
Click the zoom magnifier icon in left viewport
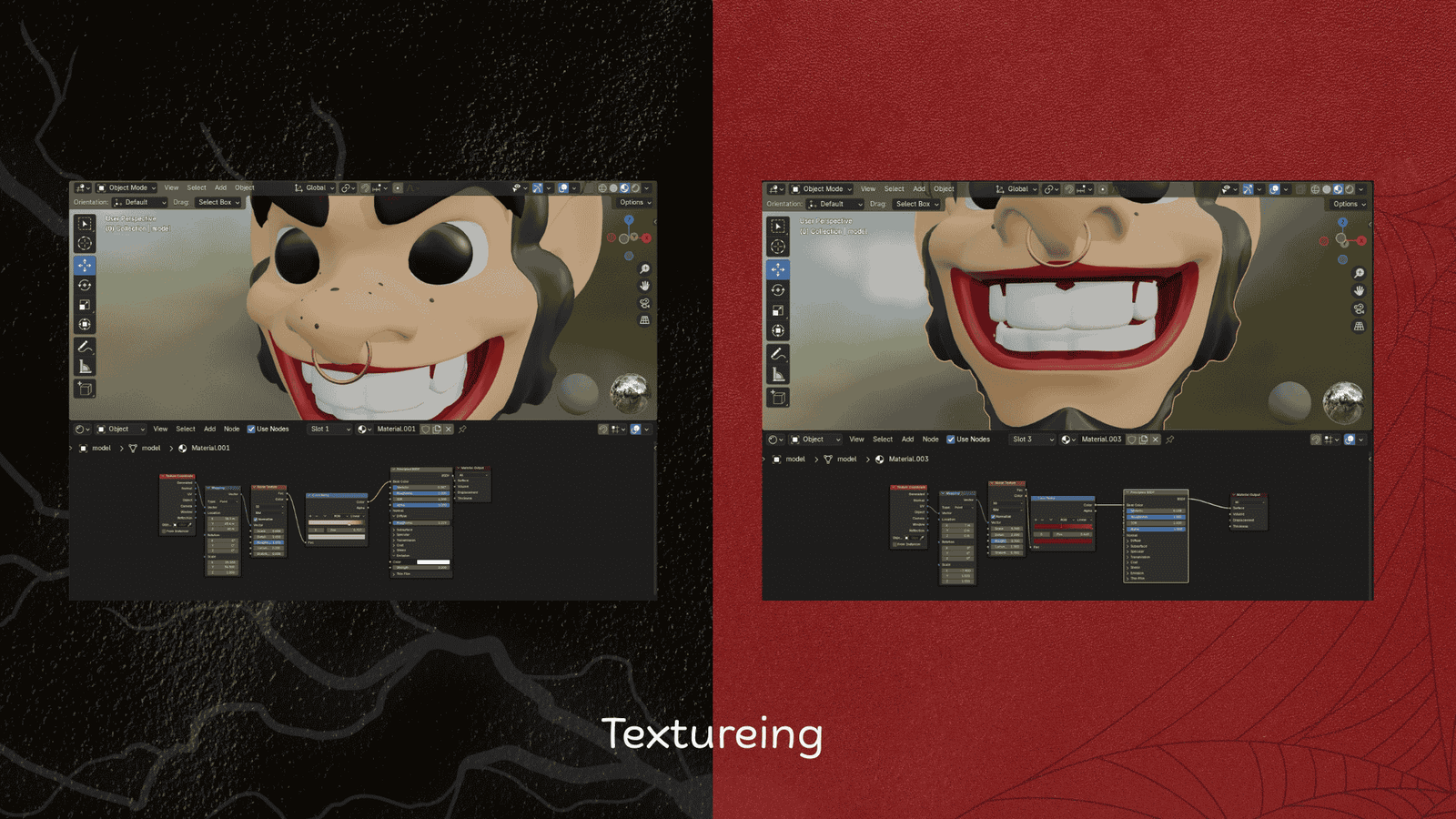point(644,269)
